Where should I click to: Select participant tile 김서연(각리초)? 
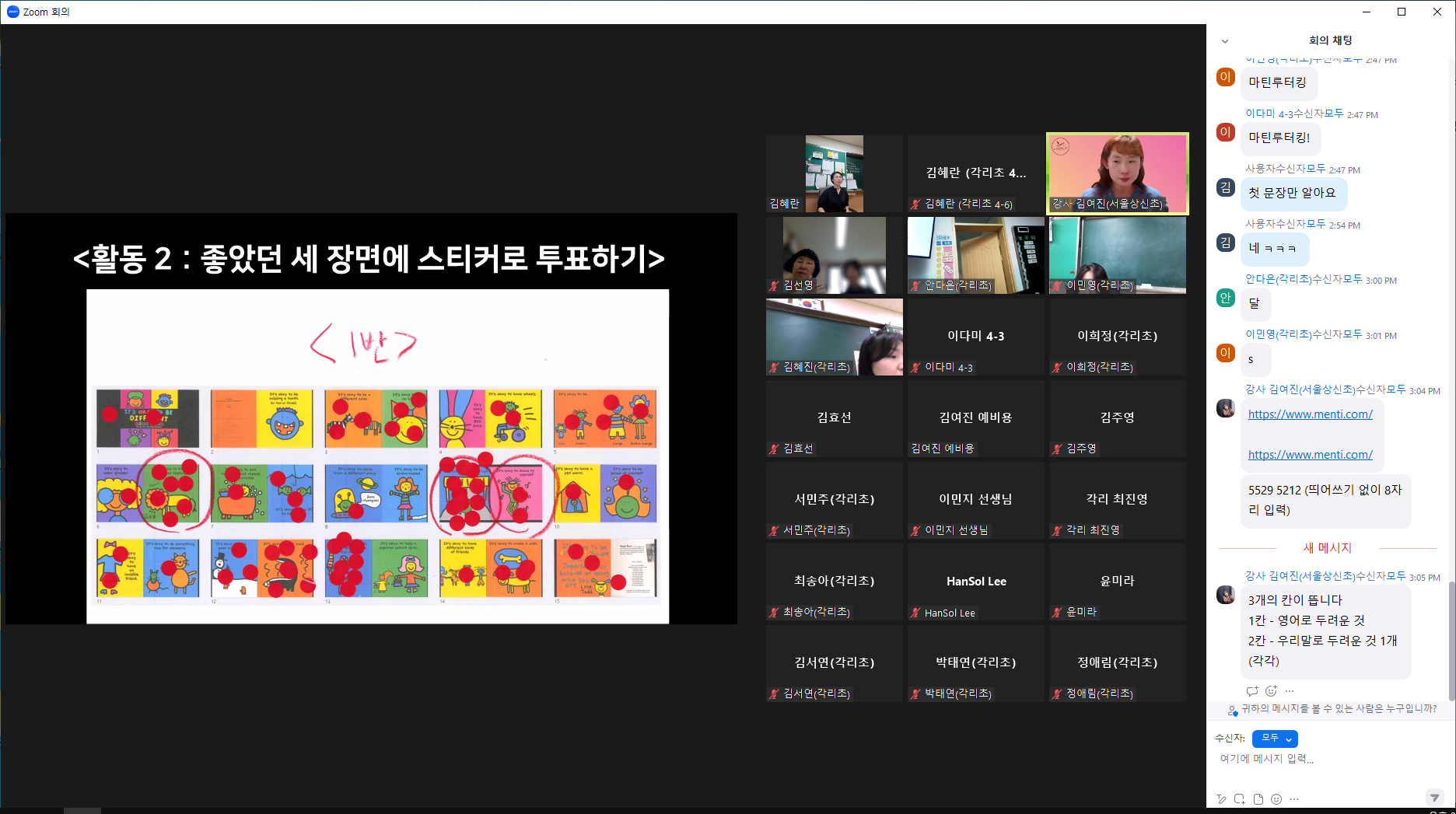tap(835, 663)
